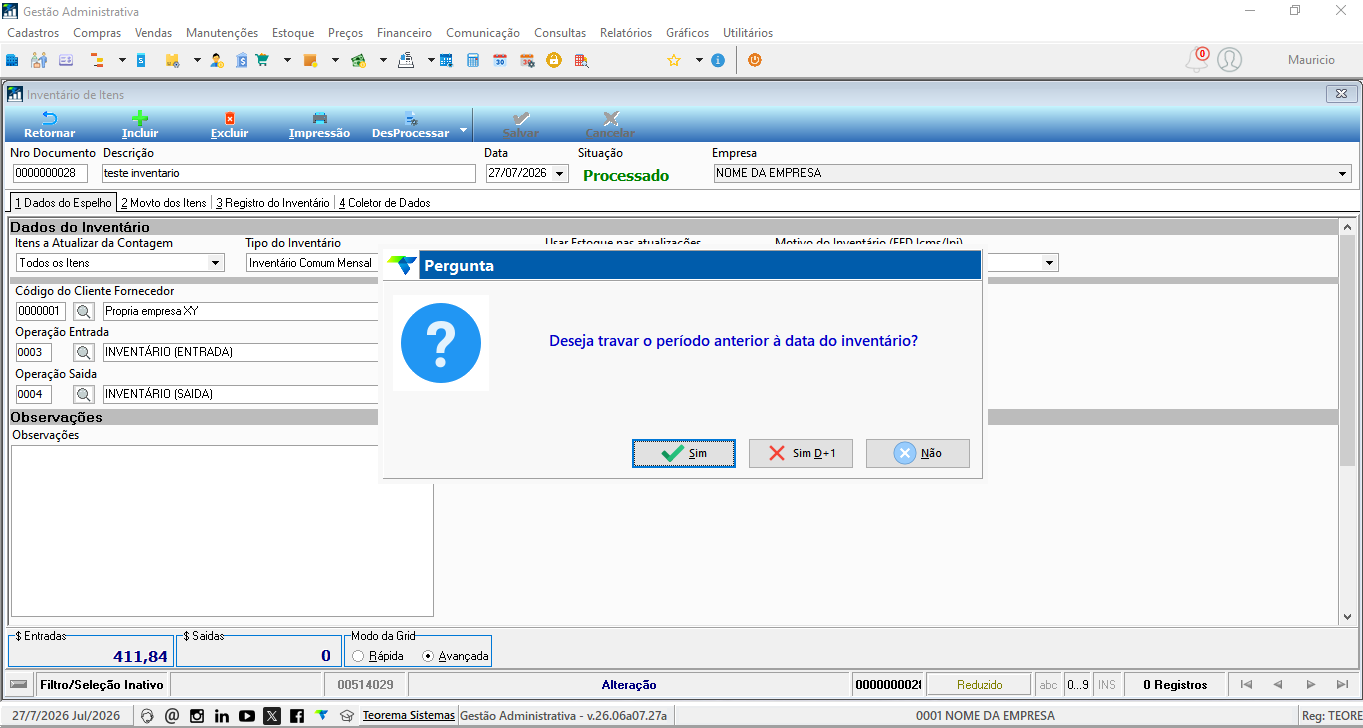The image size is (1363, 728).
Task: Expand the DesProcessar dropdown arrow
Action: point(463,130)
